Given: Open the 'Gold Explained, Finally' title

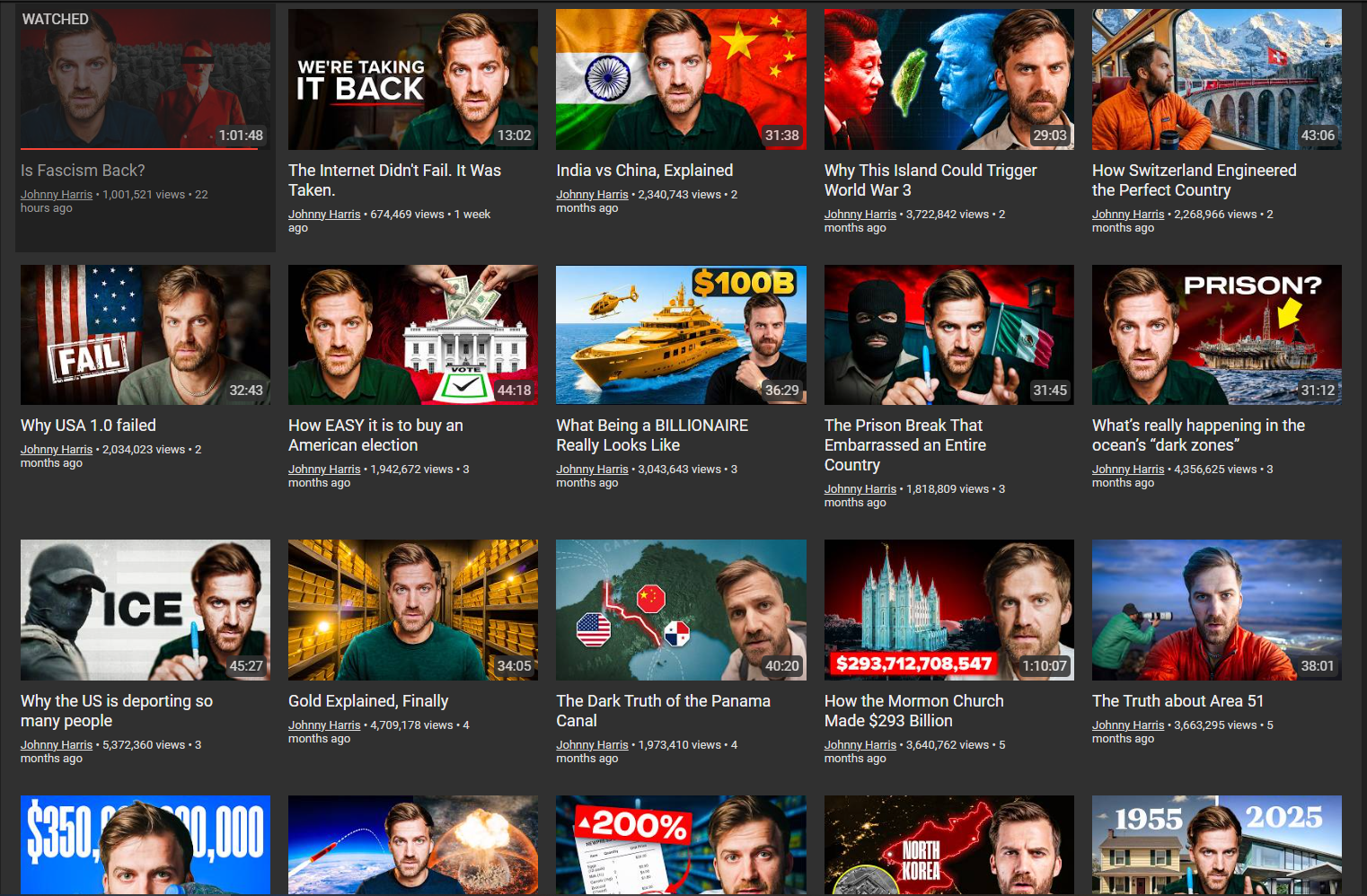Looking at the screenshot, I should point(368,701).
